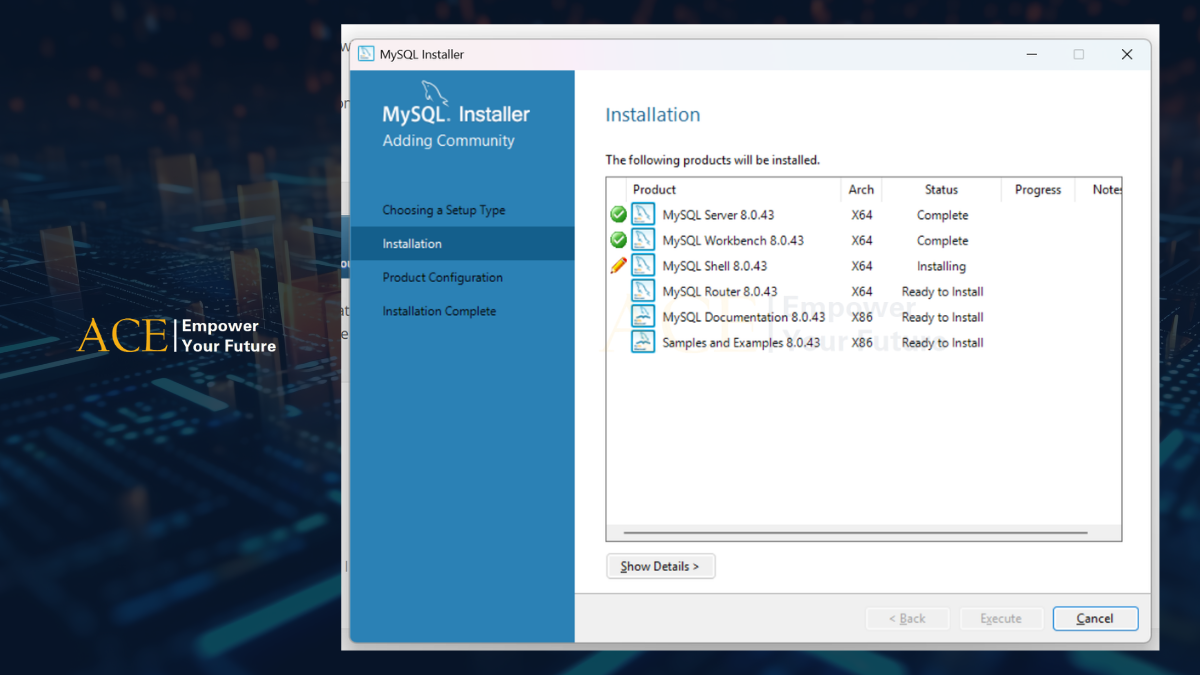Click the pencil installing icon beside MySQL Shell

[x=618, y=266]
